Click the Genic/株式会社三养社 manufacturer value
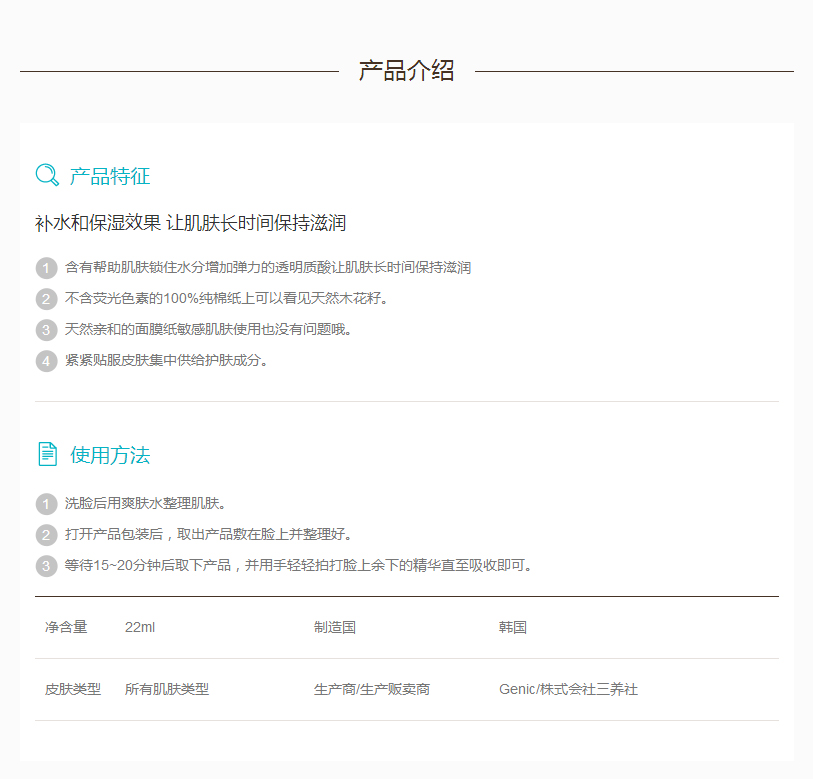The image size is (813, 779). pyautogui.click(x=568, y=689)
